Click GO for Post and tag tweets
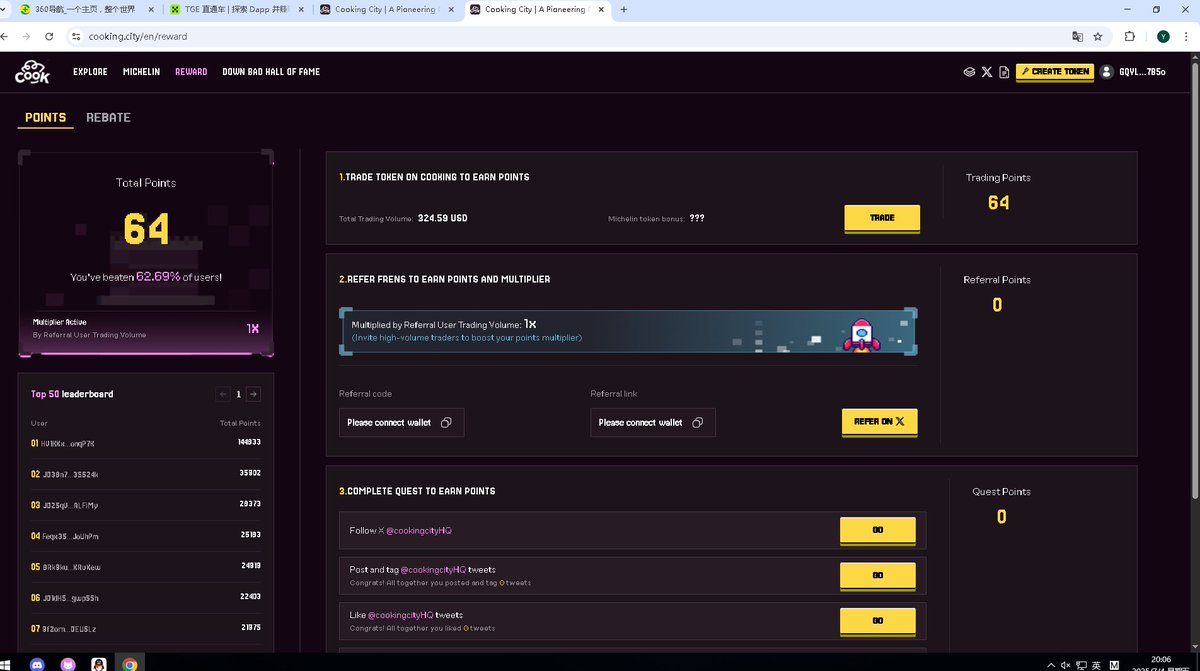Screen dimensions: 1200x671 tap(878, 576)
